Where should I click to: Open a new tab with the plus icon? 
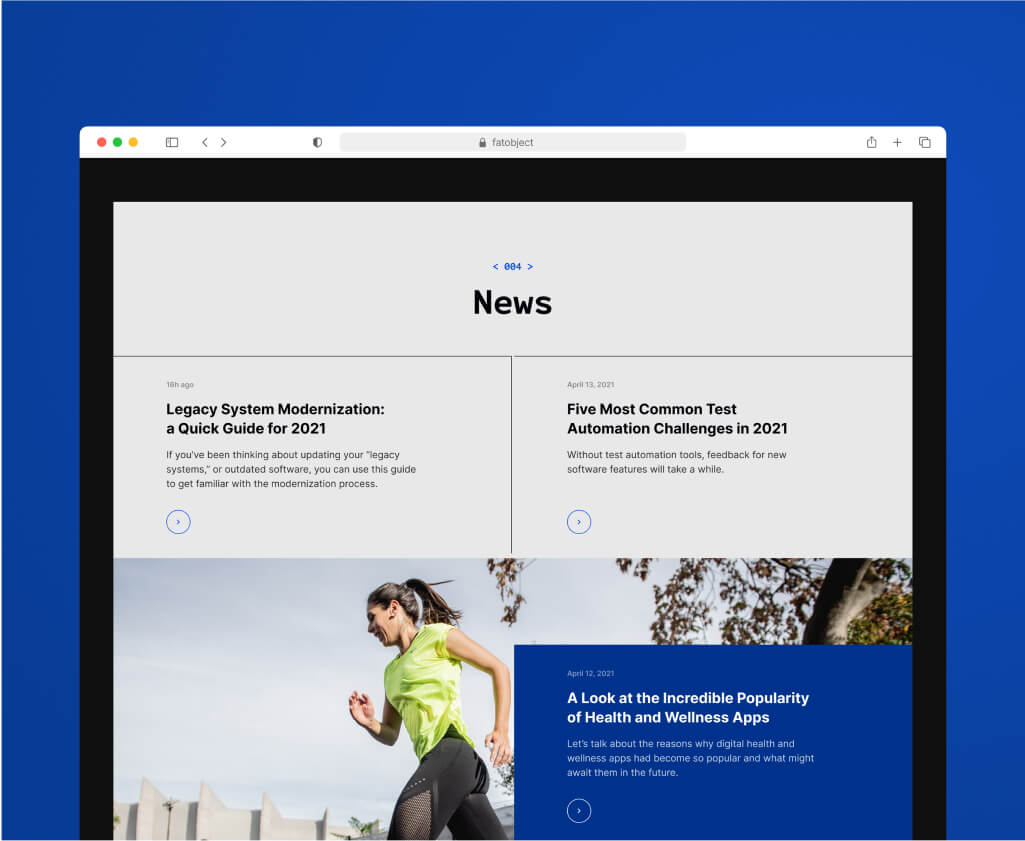[898, 142]
